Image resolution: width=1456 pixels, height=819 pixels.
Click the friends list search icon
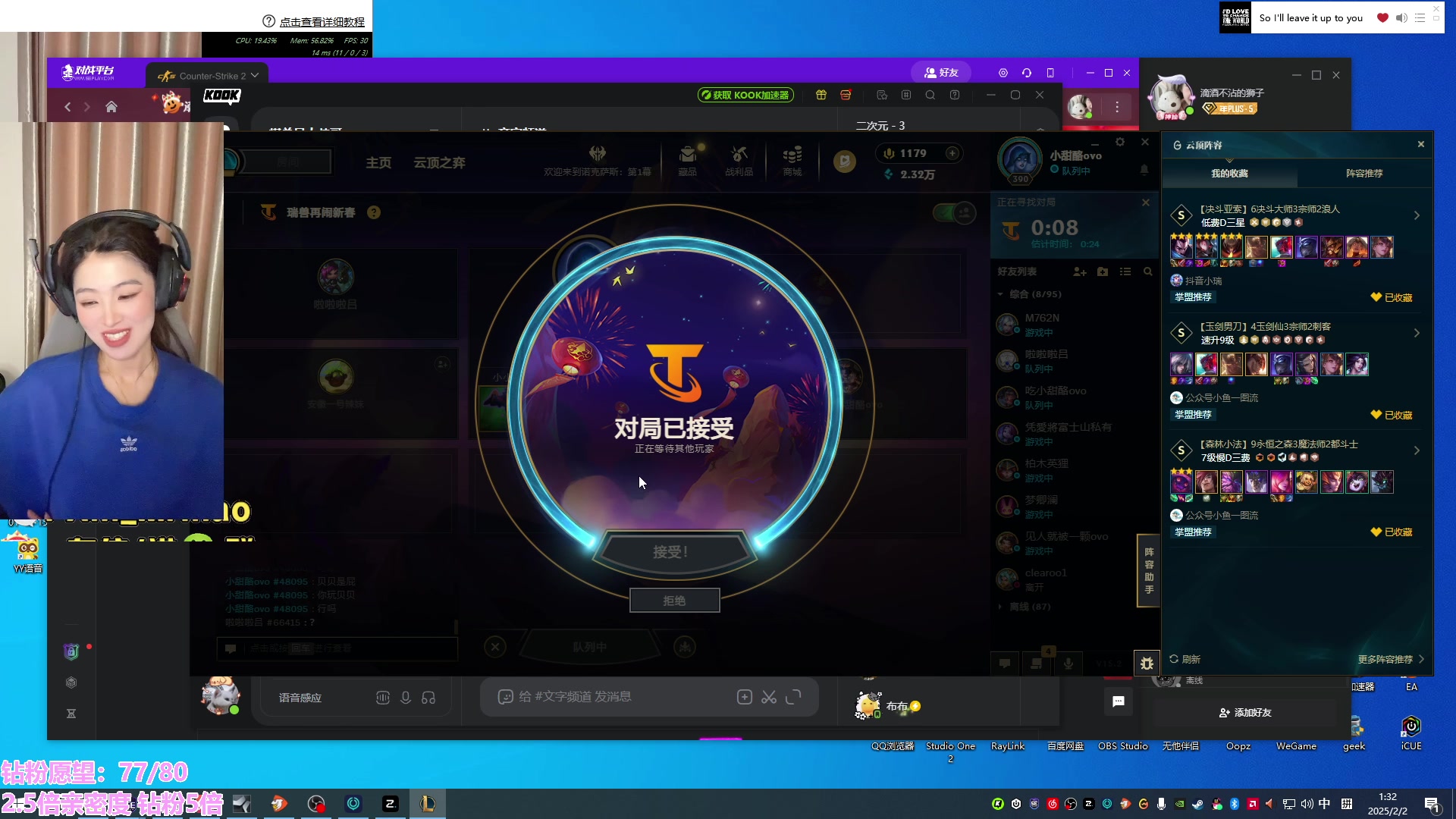point(1148,271)
